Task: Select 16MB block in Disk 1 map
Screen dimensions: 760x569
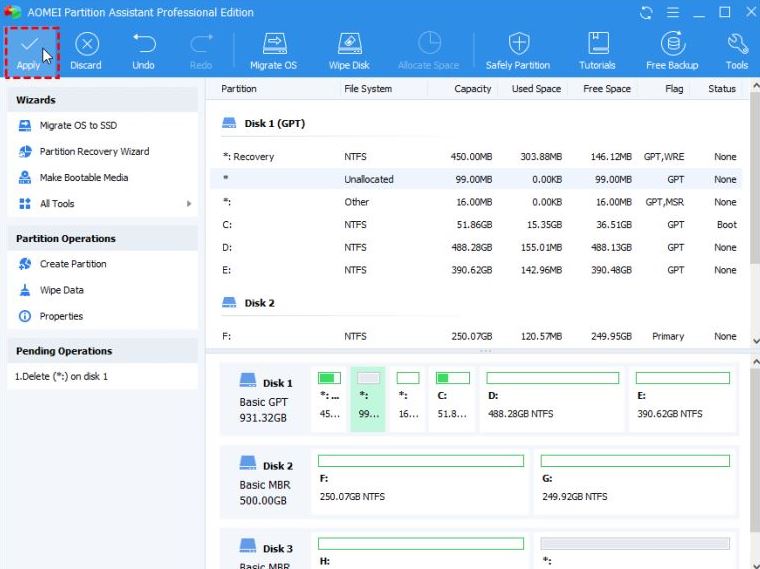Action: [408, 399]
